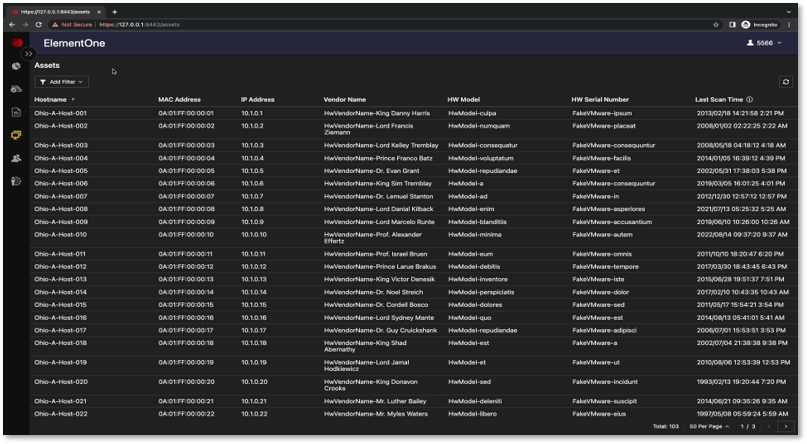Click scan time 2021/07/13 05:25:32

741,209
